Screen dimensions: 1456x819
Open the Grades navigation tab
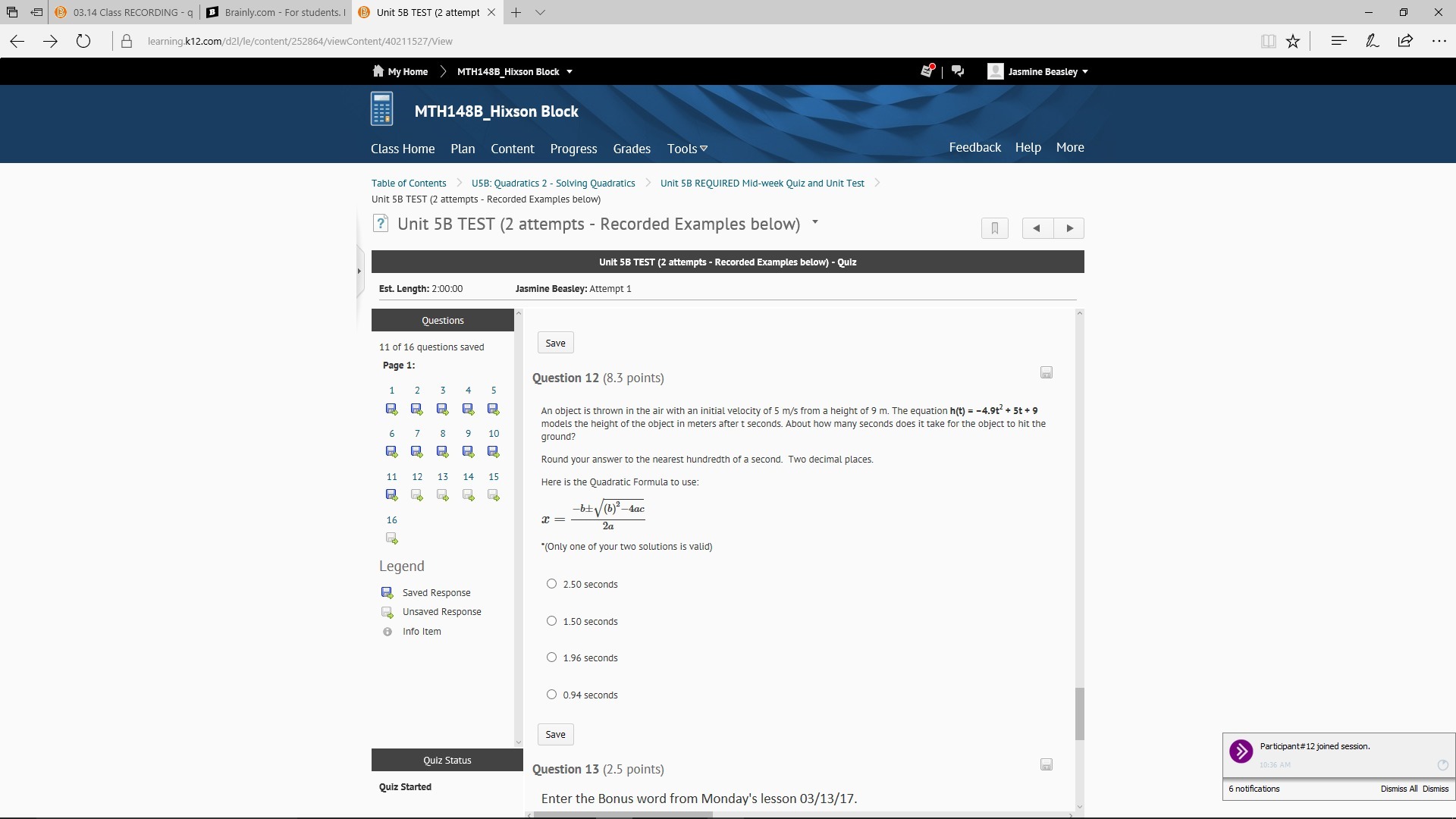631,149
